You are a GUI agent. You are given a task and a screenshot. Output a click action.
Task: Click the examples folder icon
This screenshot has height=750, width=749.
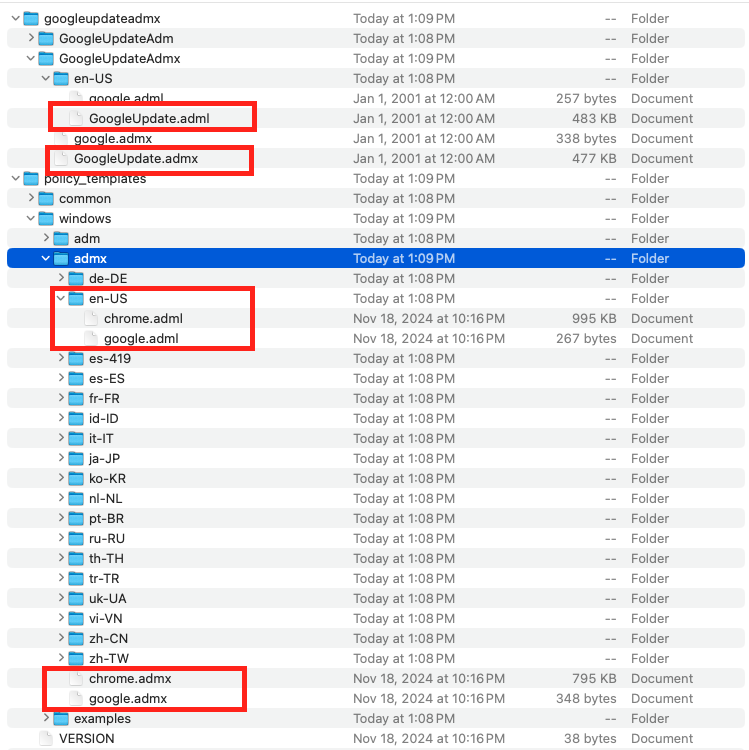pos(61,719)
